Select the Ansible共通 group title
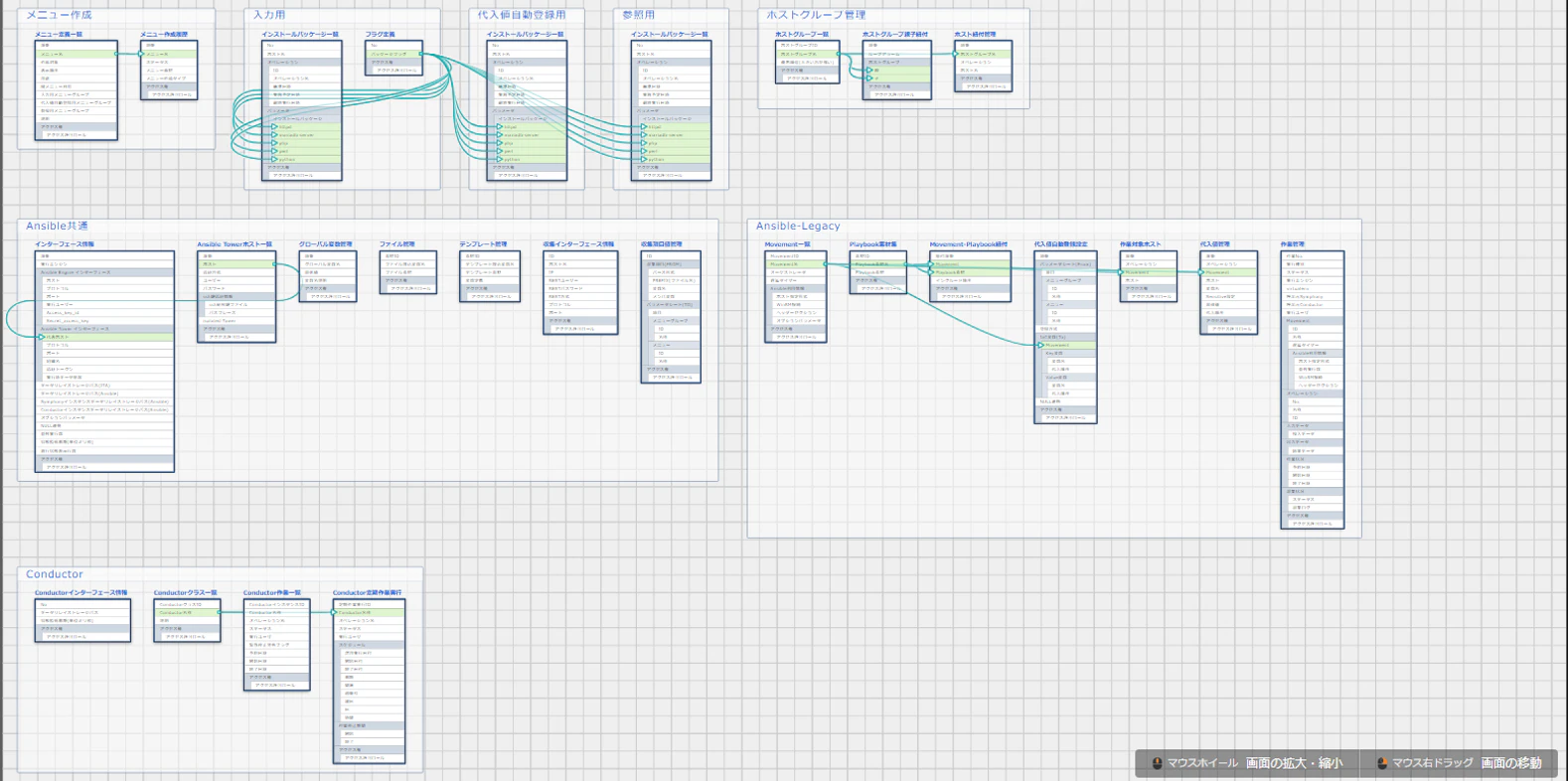 pyautogui.click(x=57, y=226)
